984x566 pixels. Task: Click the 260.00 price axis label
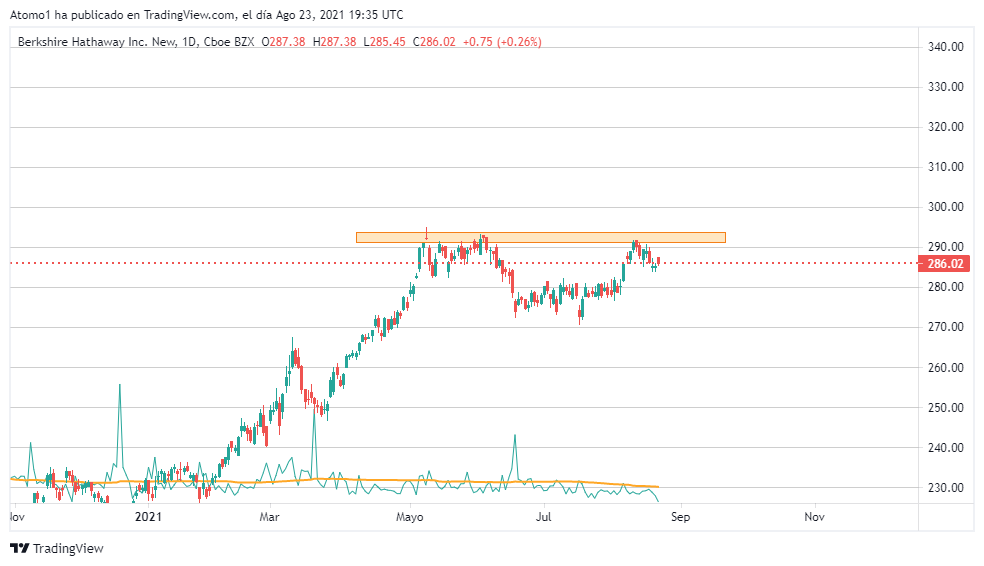tap(946, 368)
